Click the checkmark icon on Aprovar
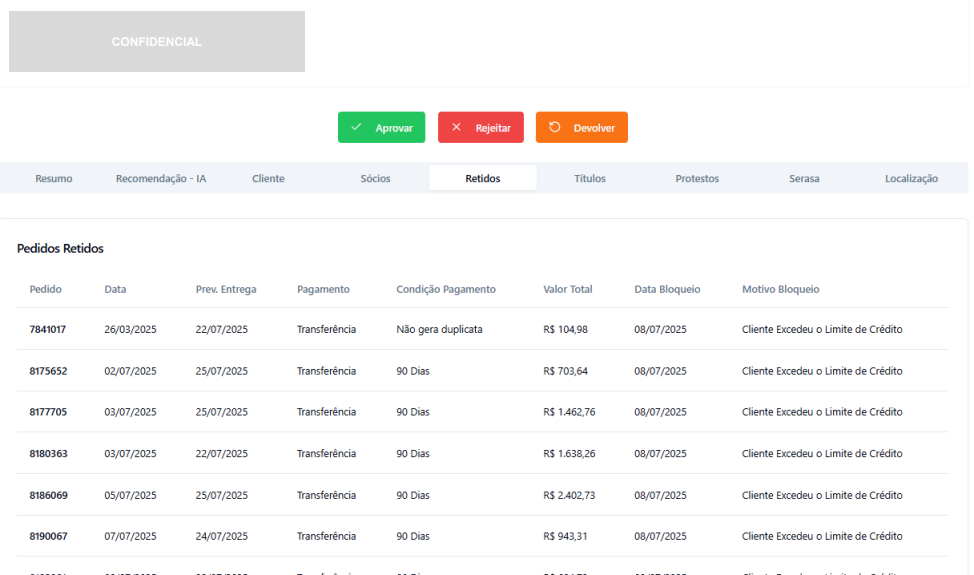The height and width of the screenshot is (575, 974). pyautogui.click(x=356, y=128)
